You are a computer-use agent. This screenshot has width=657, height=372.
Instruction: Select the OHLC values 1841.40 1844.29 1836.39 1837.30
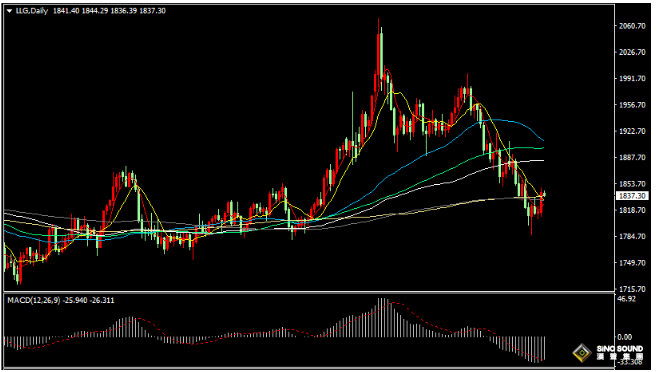(x=109, y=11)
